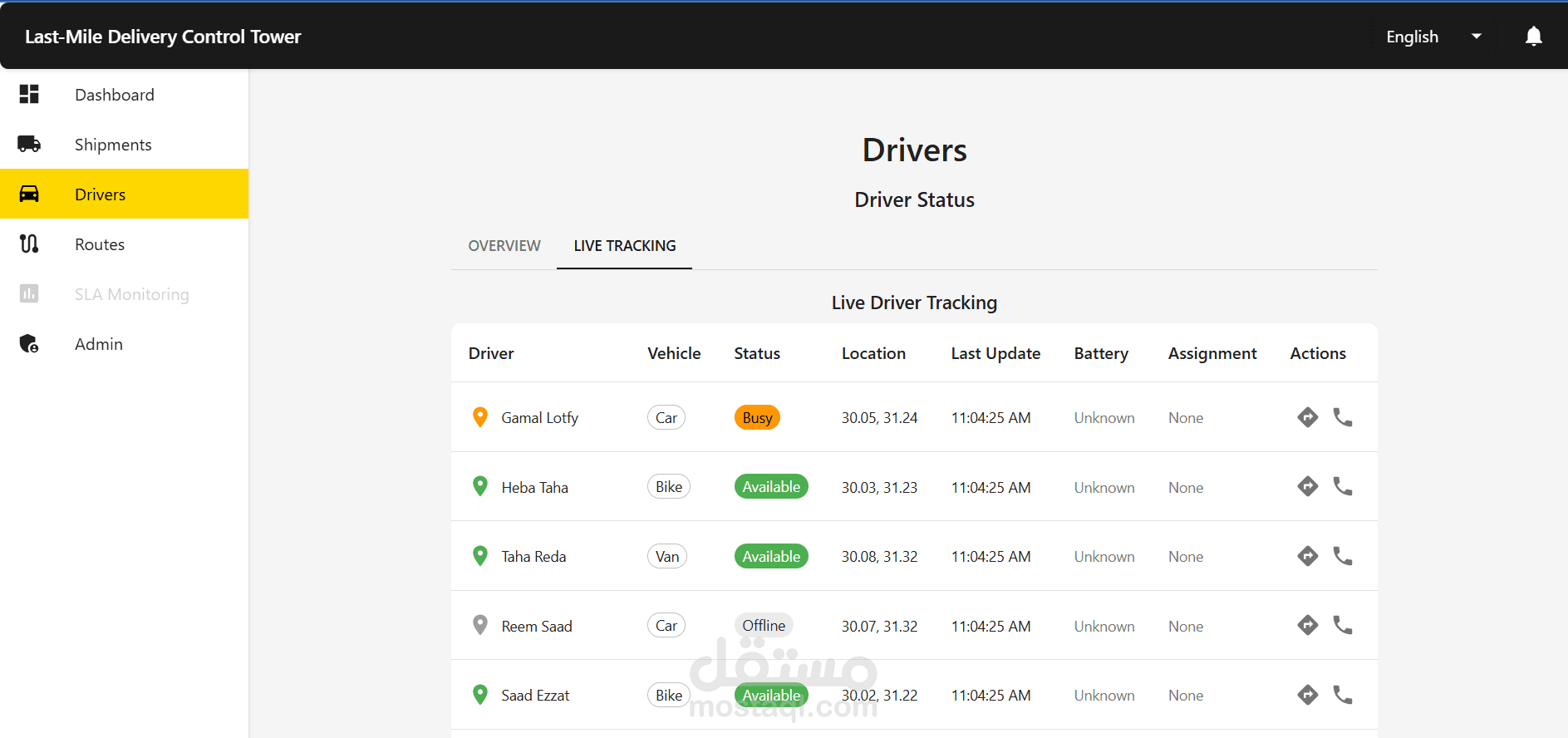Click the Status column header
Screen dimensions: 1568x738
tap(757, 353)
